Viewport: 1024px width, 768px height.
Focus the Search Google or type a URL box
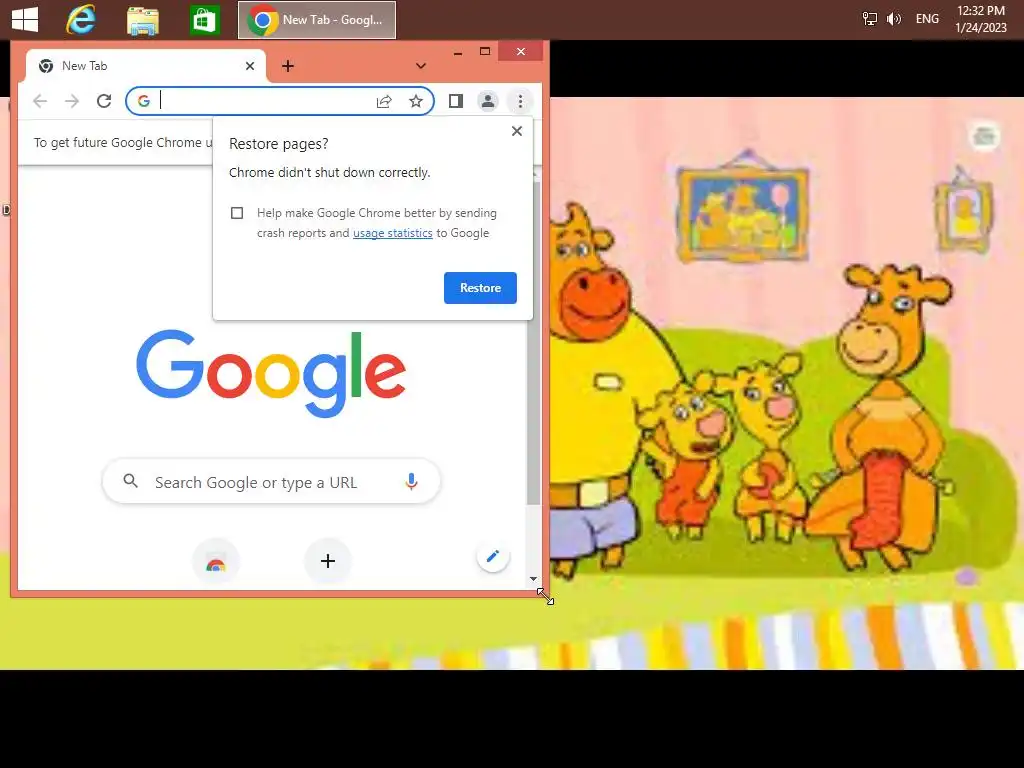271,482
